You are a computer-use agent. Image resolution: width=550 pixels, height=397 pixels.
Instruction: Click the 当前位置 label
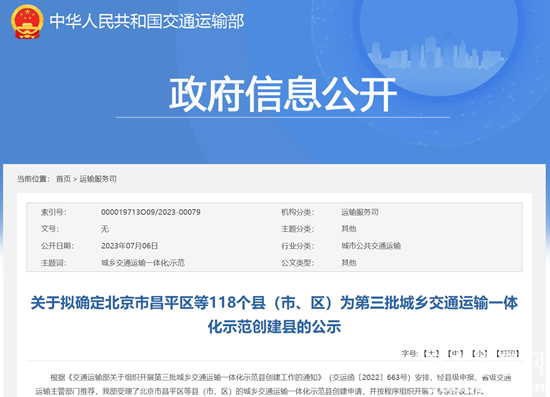[x=34, y=179]
